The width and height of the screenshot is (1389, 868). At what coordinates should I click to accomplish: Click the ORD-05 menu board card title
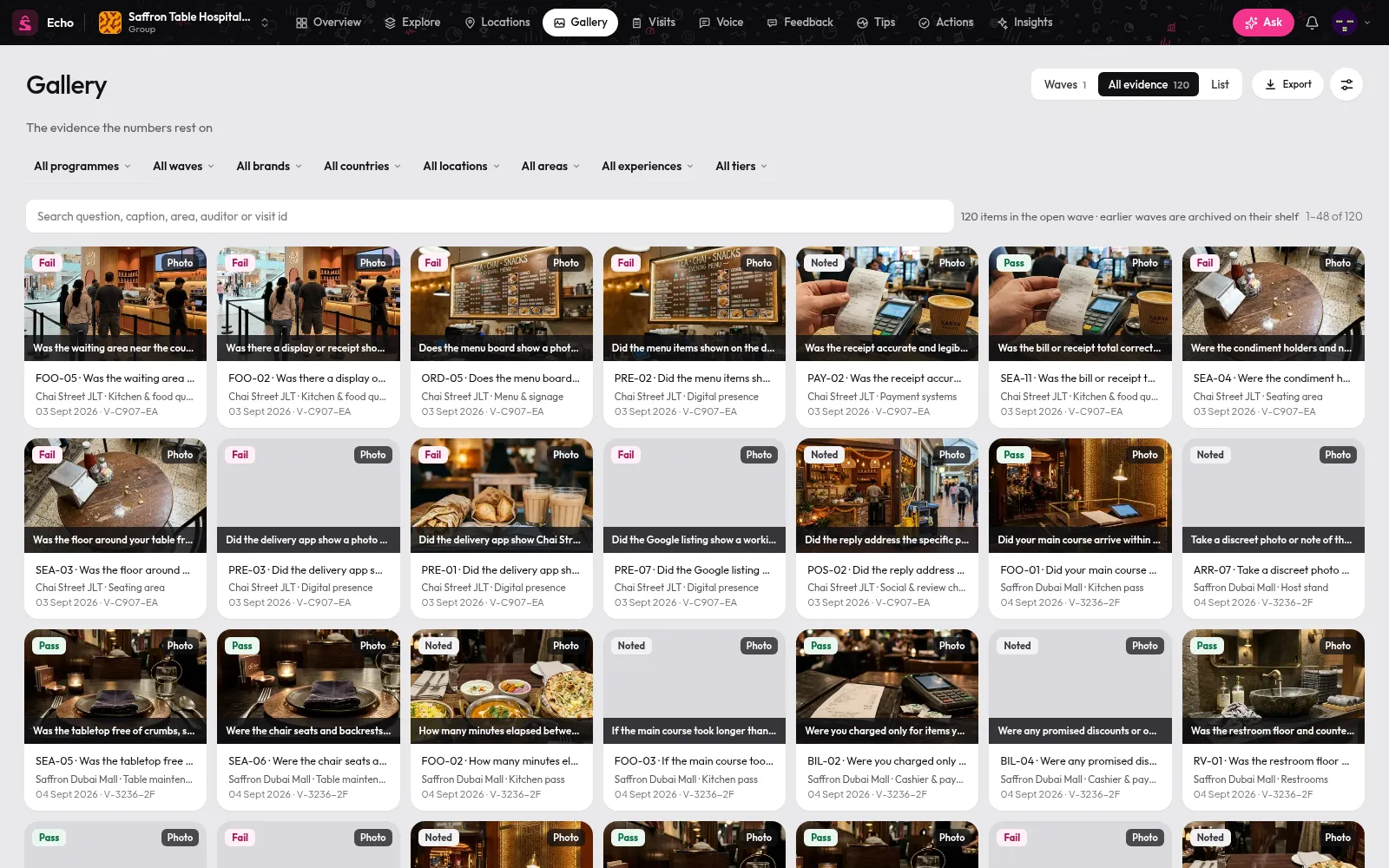pyautogui.click(x=501, y=378)
